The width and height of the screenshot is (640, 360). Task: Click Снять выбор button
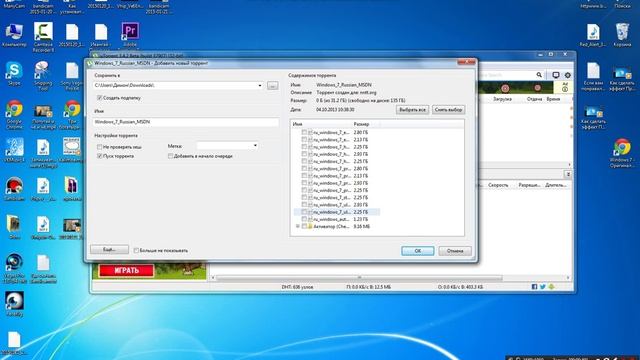tap(448, 110)
